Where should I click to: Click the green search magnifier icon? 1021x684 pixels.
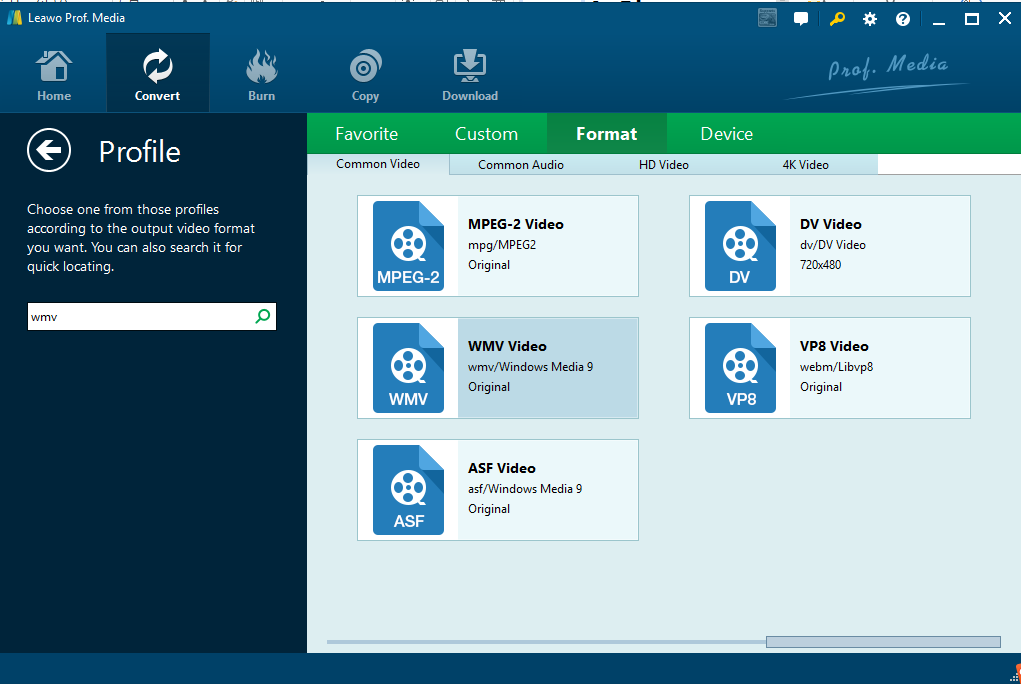(263, 317)
